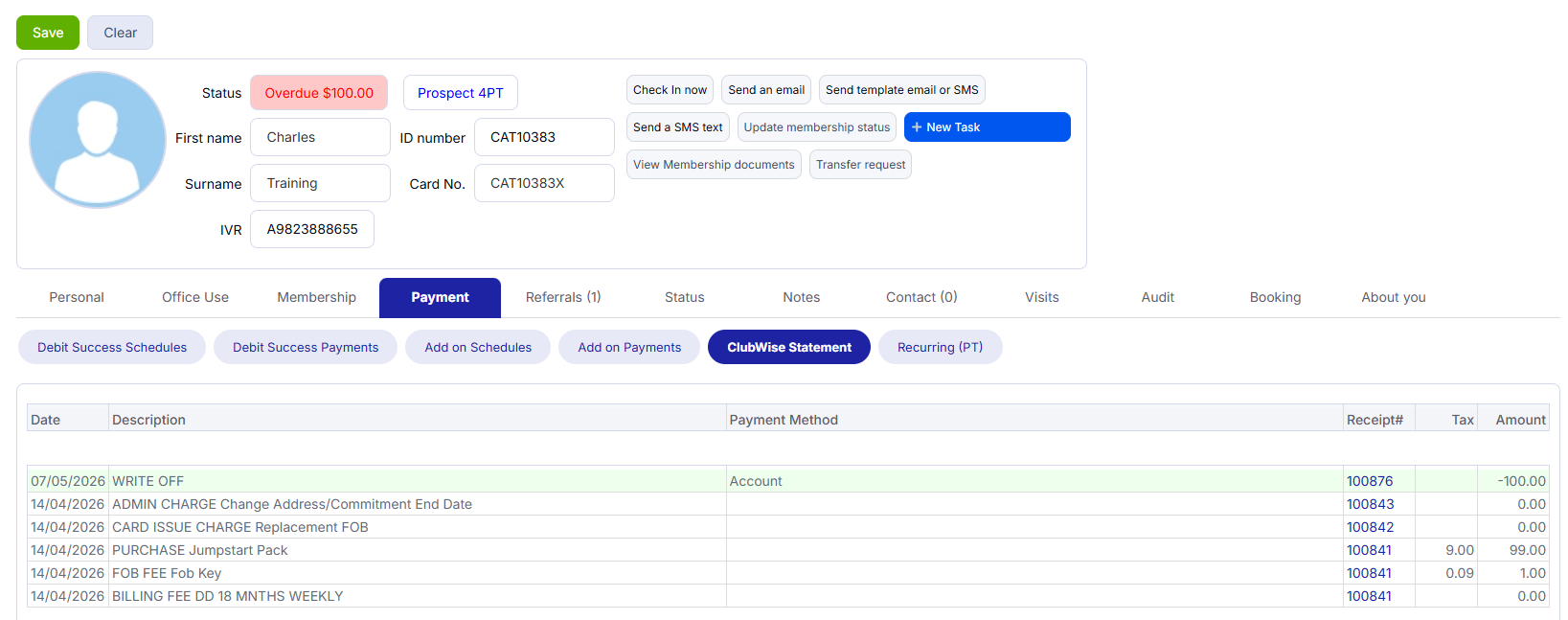Screen dimensions: 1568x620
Task: Click the member profile avatar image
Action: [x=98, y=140]
